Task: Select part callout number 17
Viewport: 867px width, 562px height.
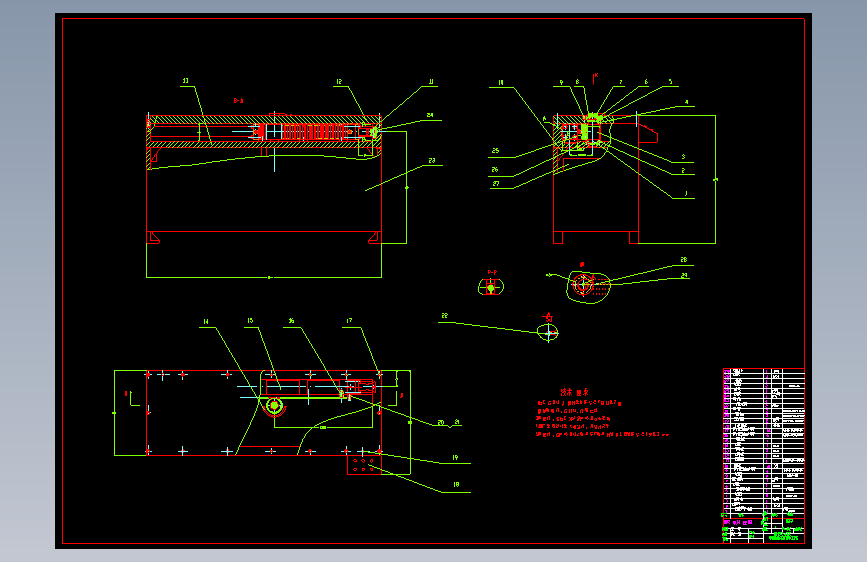Action: (x=349, y=320)
